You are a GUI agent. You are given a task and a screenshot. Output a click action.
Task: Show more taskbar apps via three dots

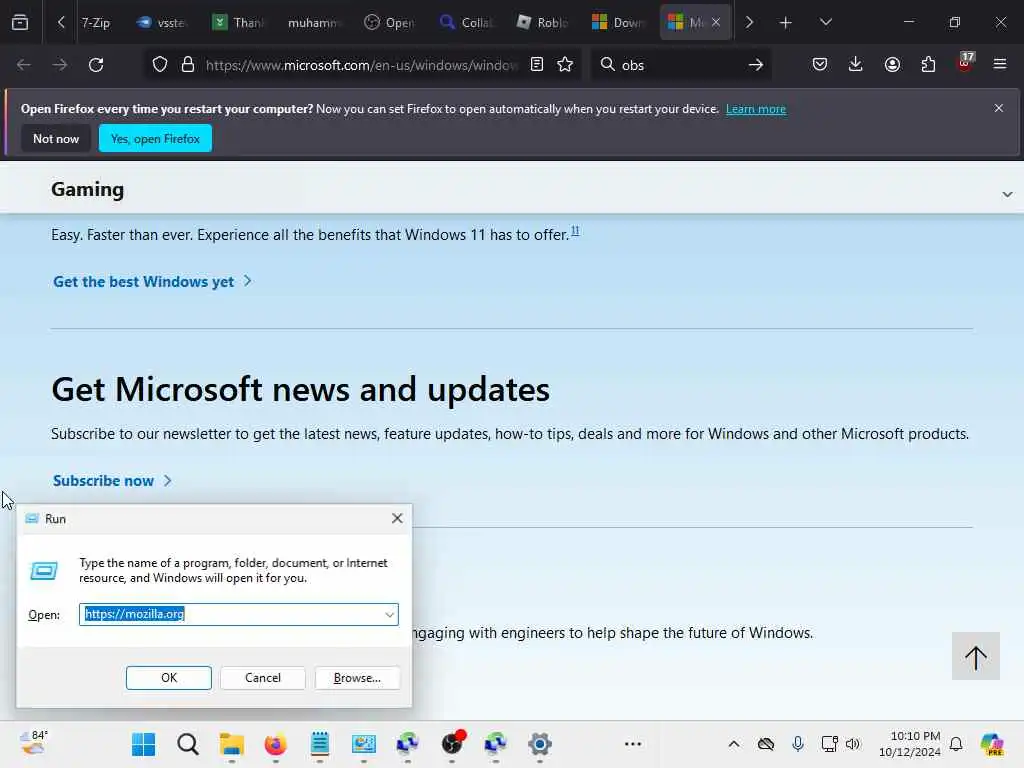633,744
